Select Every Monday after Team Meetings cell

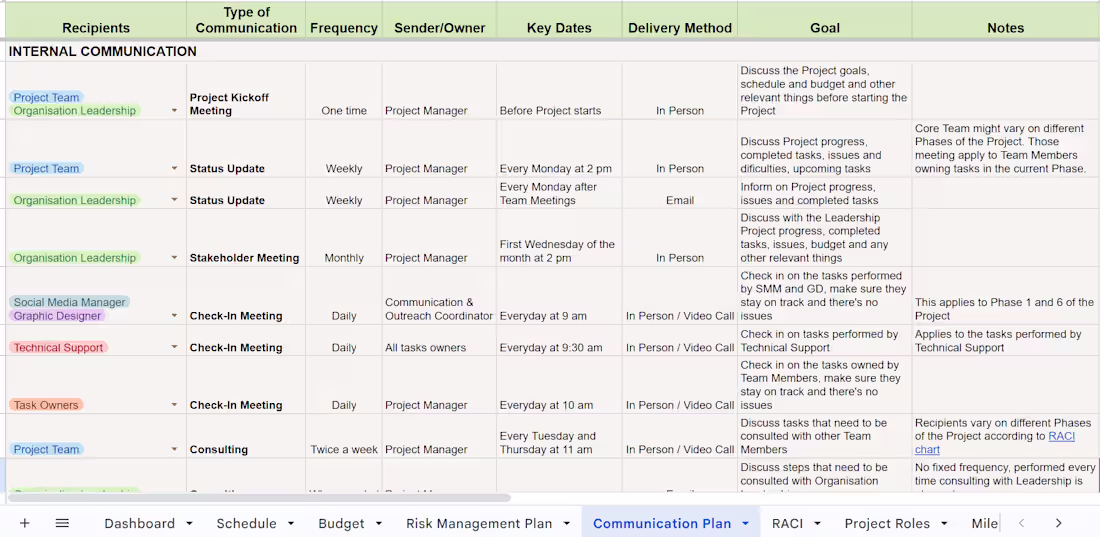click(x=559, y=193)
